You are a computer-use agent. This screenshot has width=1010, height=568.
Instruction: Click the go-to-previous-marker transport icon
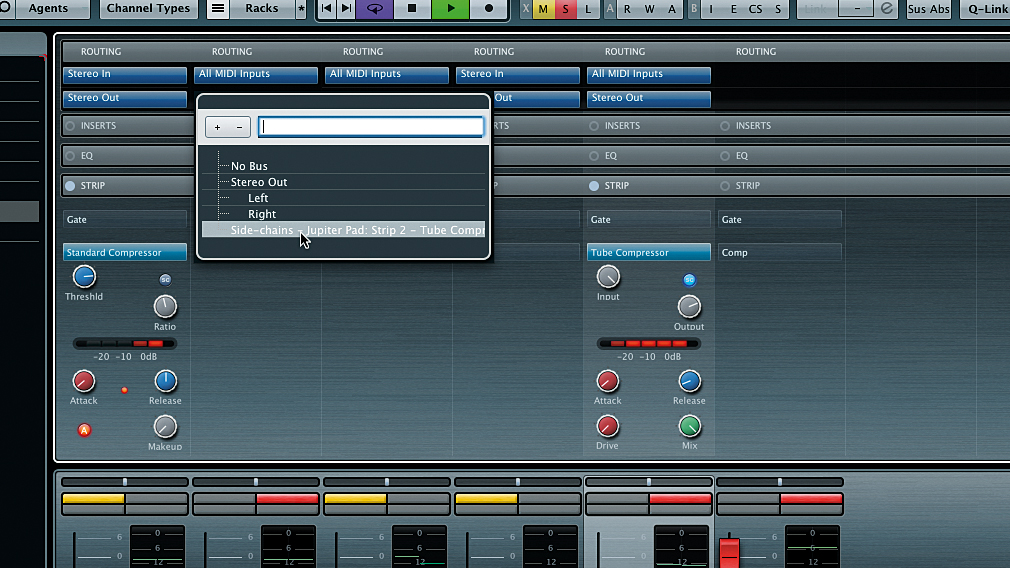tap(327, 8)
